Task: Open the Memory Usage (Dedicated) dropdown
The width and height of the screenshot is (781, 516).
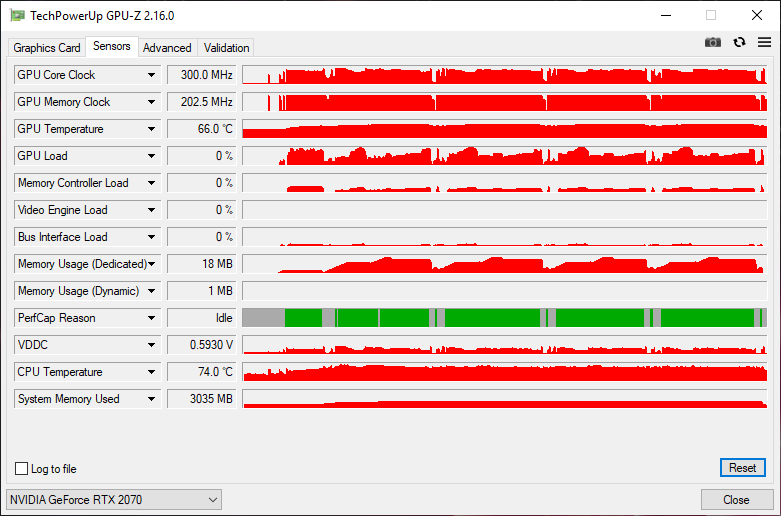Action: [x=152, y=264]
